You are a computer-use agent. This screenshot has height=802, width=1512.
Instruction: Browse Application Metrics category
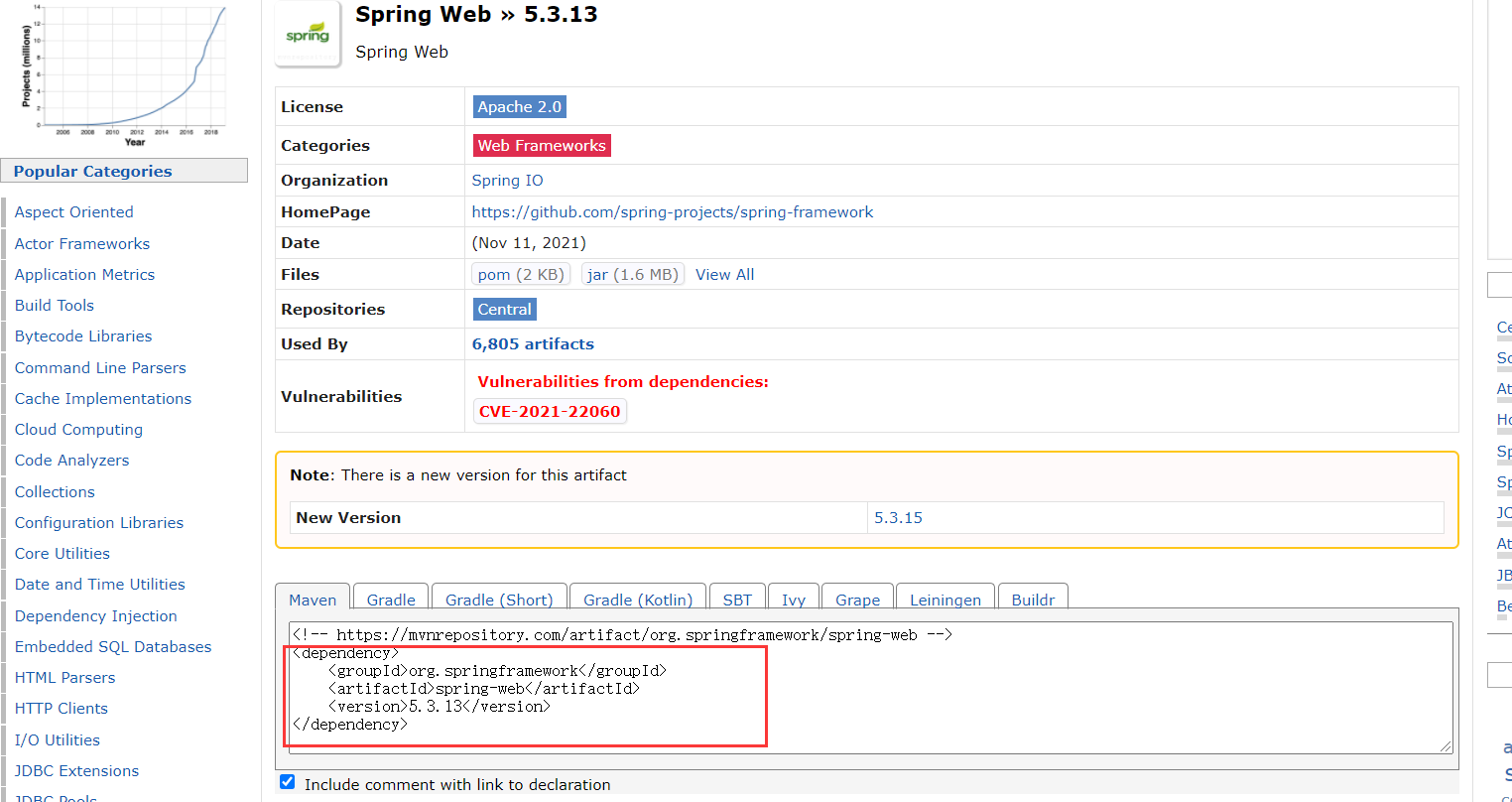click(84, 275)
